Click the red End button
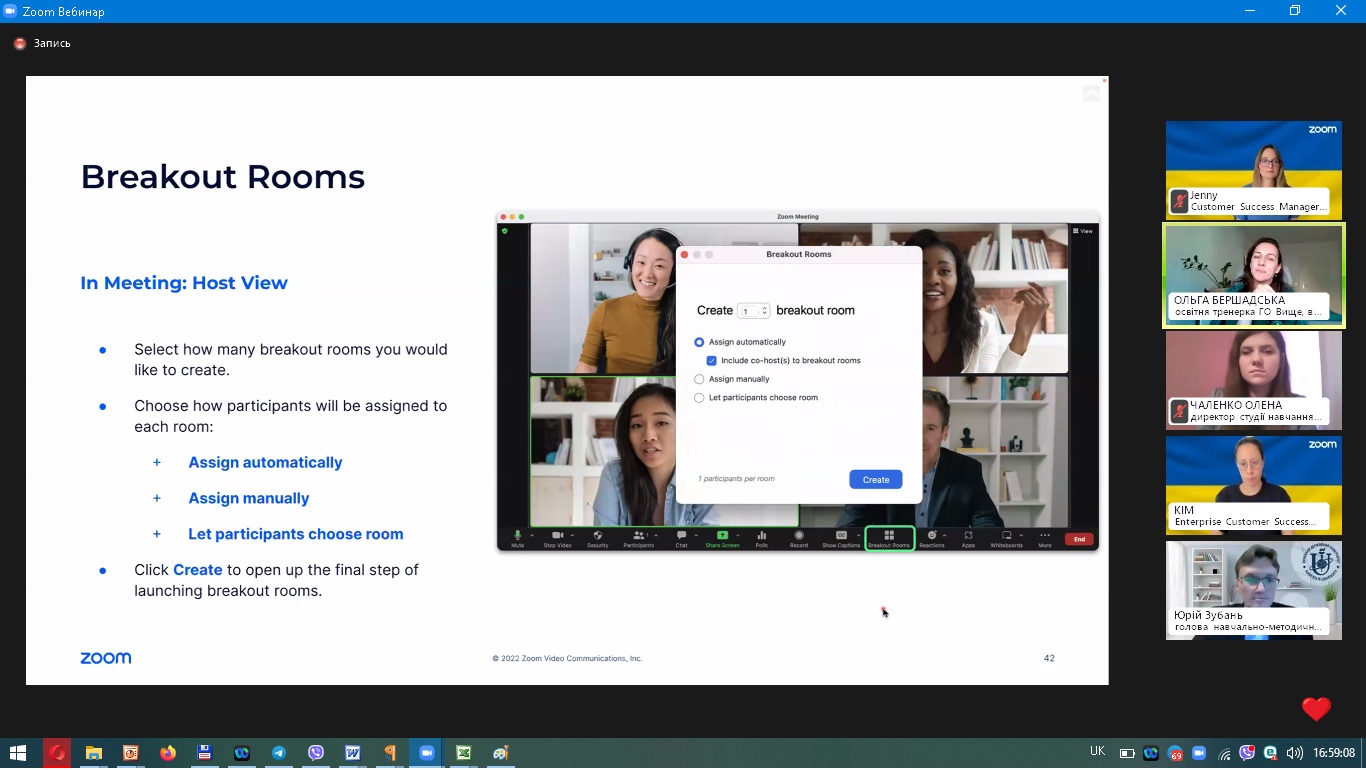This screenshot has height=770, width=1366. (x=1079, y=539)
